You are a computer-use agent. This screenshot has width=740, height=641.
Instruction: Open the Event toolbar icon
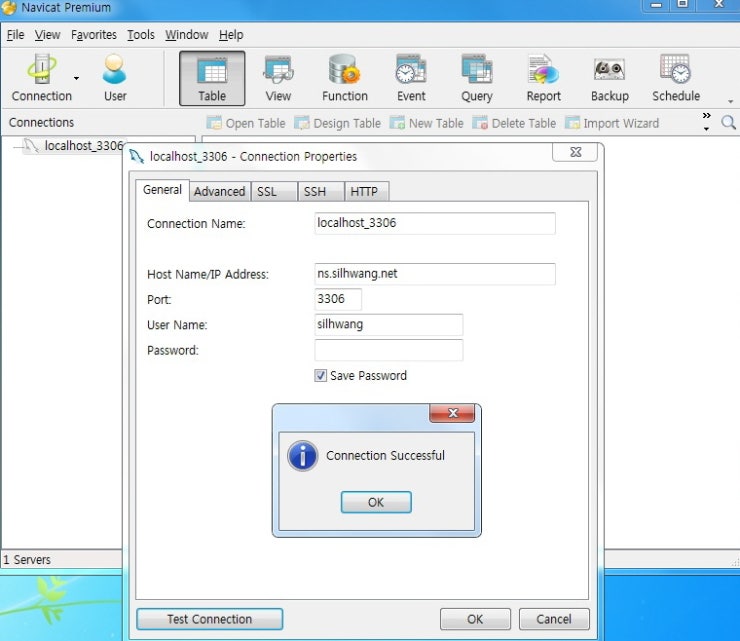click(411, 78)
